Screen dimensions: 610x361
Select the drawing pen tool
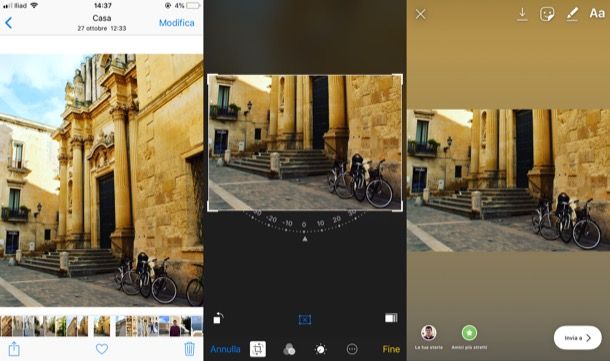click(x=572, y=14)
